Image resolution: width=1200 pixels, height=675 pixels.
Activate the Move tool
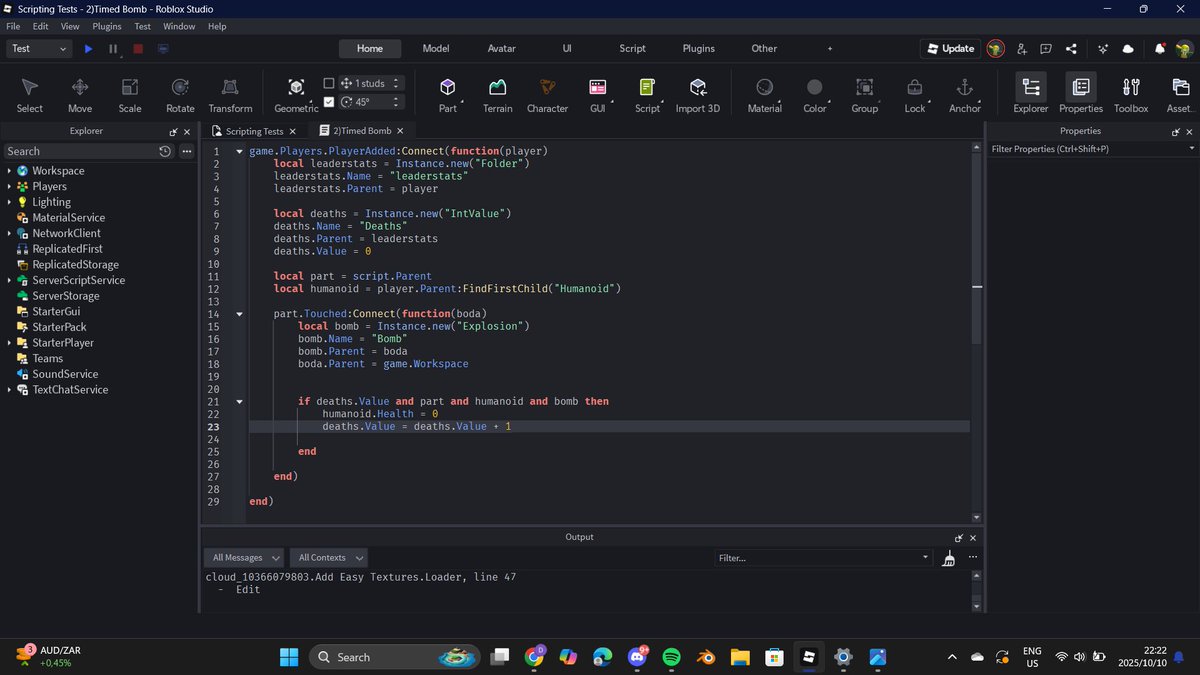pos(80,95)
